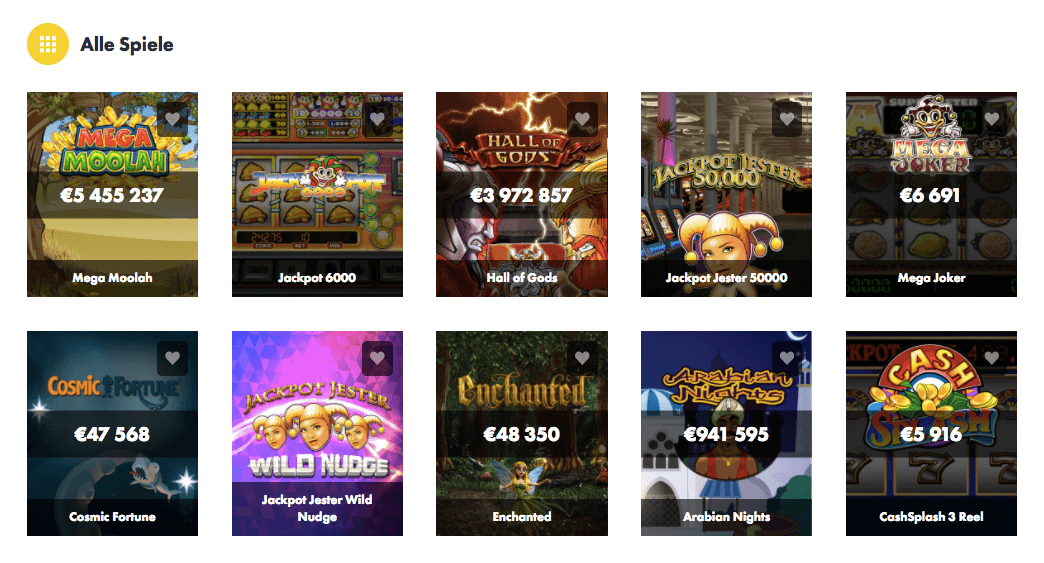Open the Enchanted game tile
Screen dimensions: 1044x563
click(522, 433)
